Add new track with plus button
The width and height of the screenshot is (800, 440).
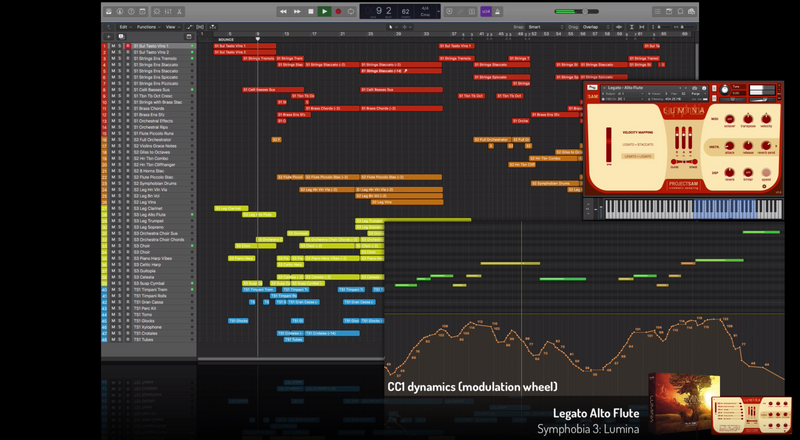(x=108, y=37)
